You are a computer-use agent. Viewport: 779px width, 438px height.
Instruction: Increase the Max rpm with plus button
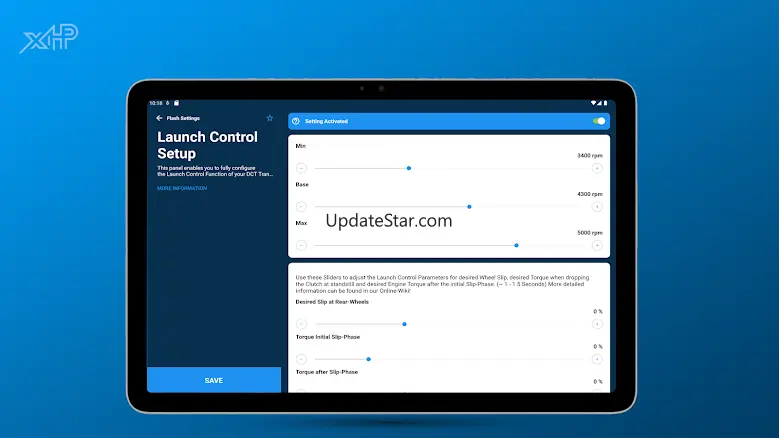(x=597, y=245)
